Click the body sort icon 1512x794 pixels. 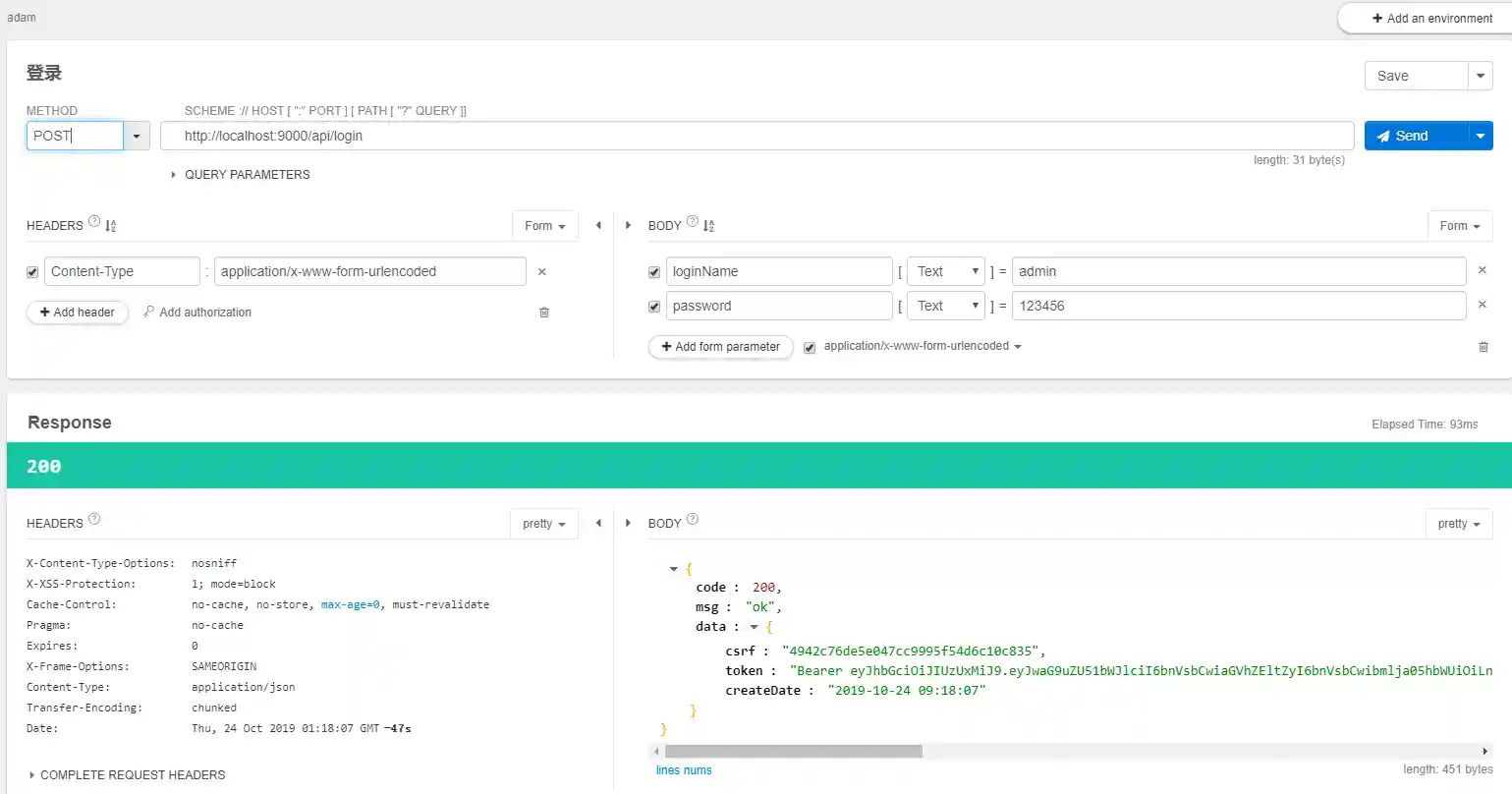pos(709,226)
